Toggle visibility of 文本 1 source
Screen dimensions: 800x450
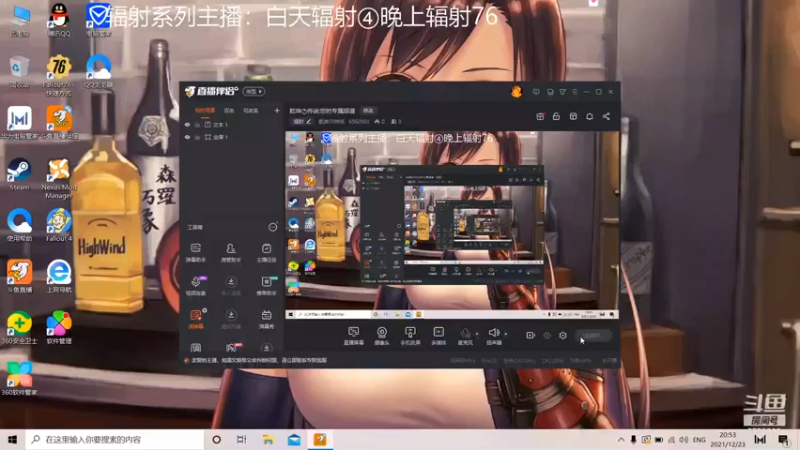[187, 124]
